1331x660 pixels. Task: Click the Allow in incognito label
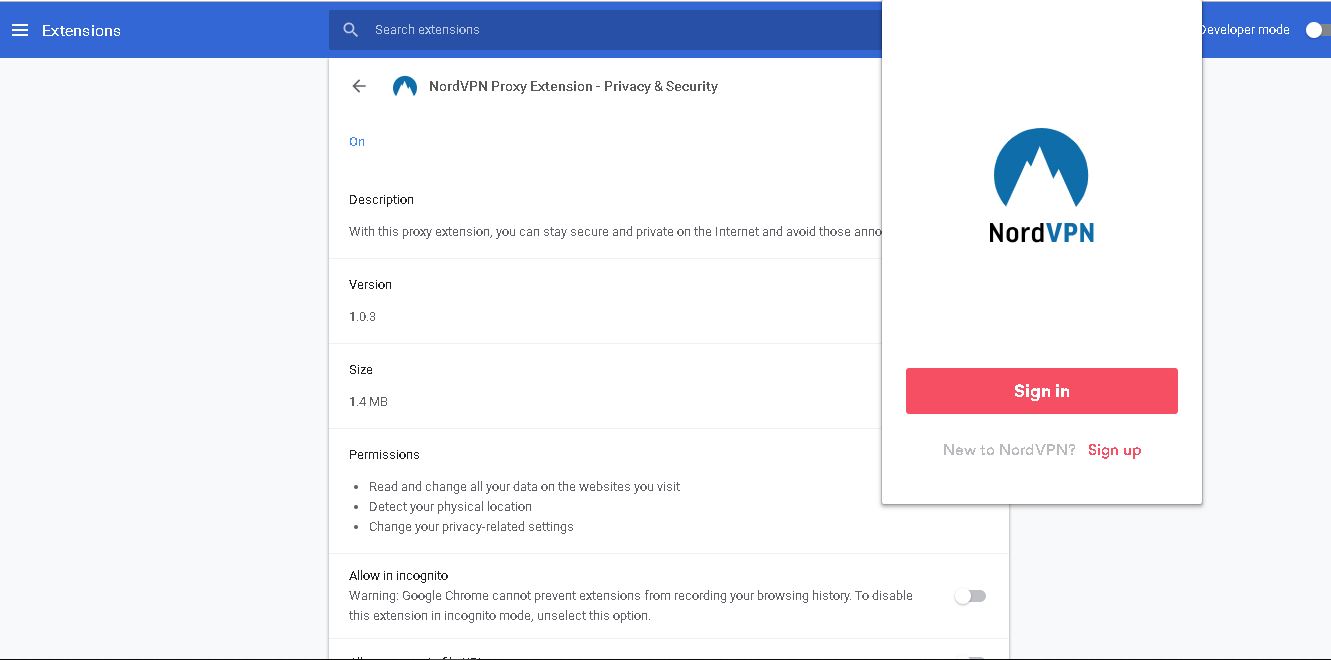(398, 576)
